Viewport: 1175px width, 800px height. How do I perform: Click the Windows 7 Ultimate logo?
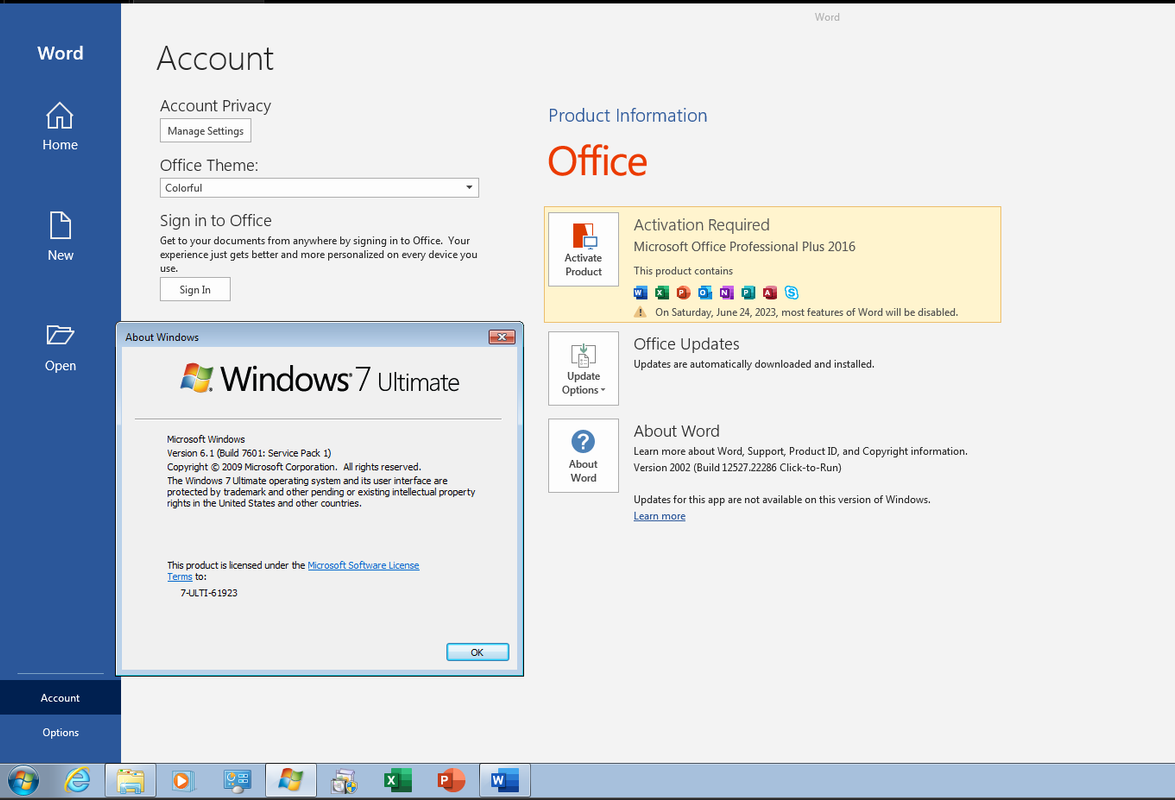(x=319, y=379)
